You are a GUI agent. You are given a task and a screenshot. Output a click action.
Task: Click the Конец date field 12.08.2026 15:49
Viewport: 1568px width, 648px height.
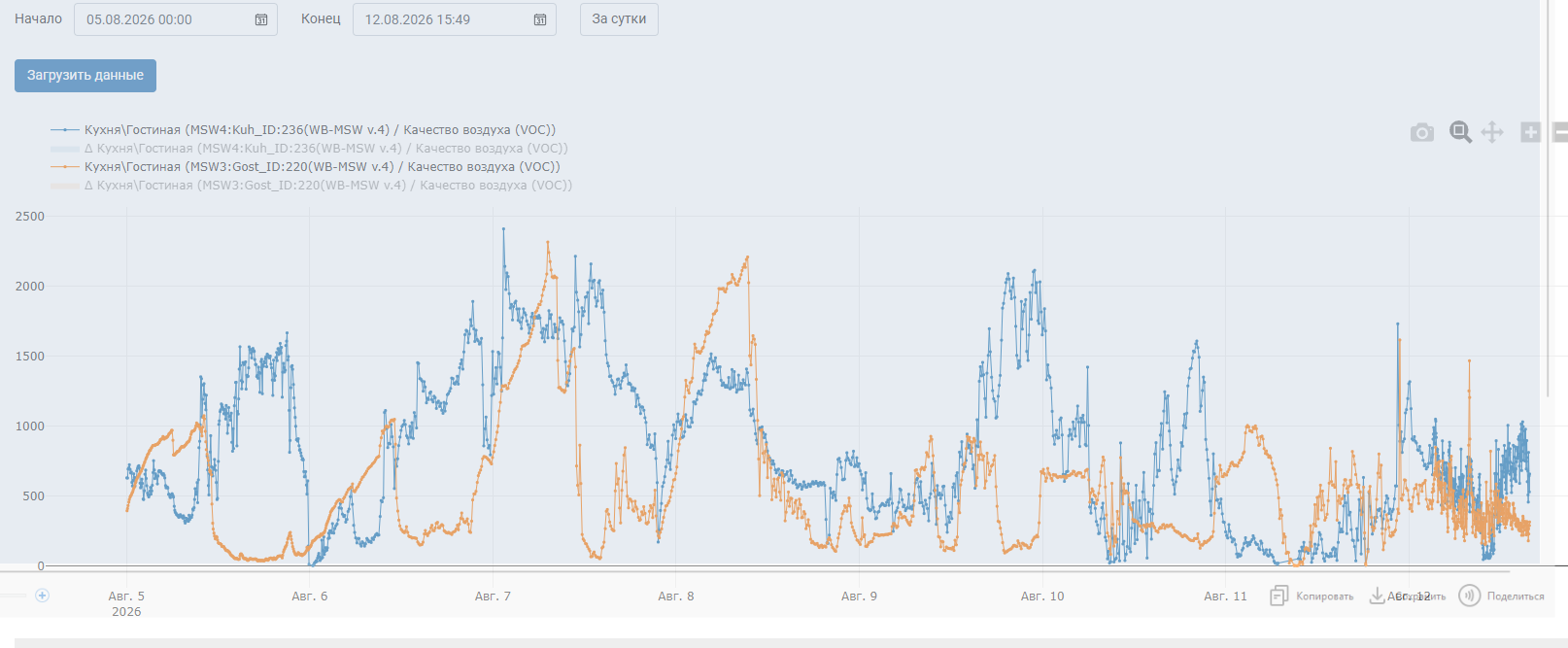point(455,19)
